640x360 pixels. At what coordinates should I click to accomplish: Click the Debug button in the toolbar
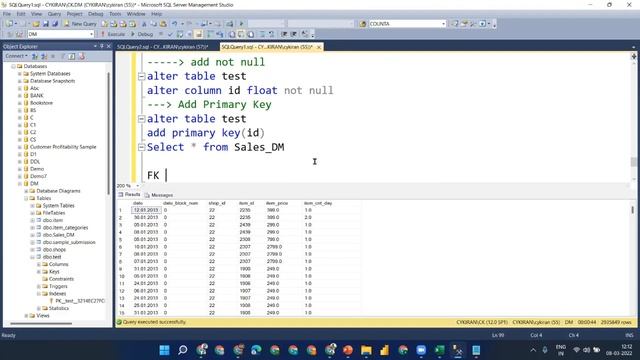pos(142,34)
